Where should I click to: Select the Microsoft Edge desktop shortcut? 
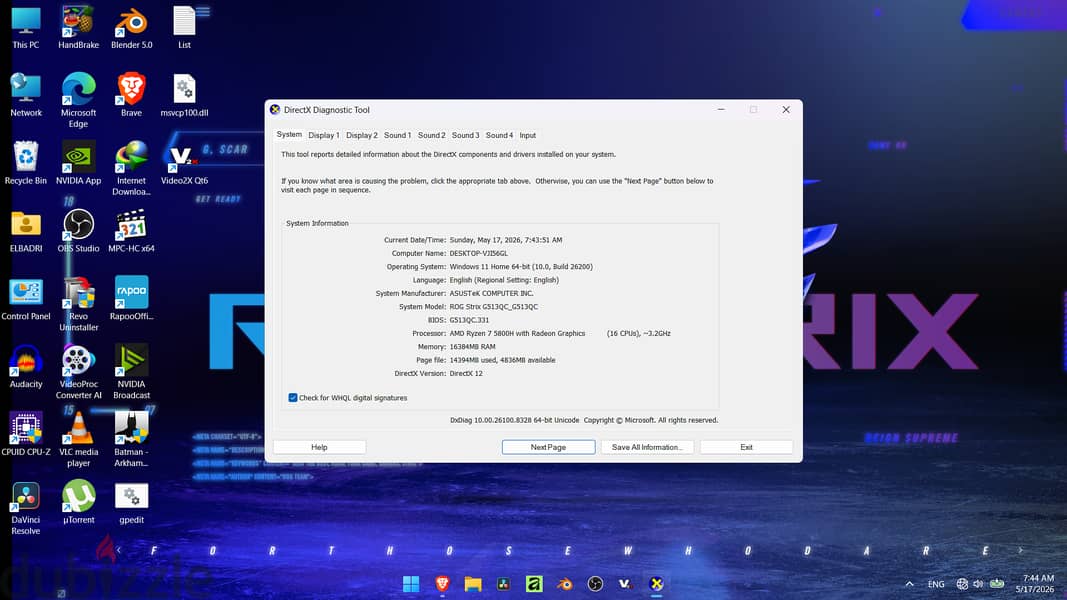pos(78,100)
